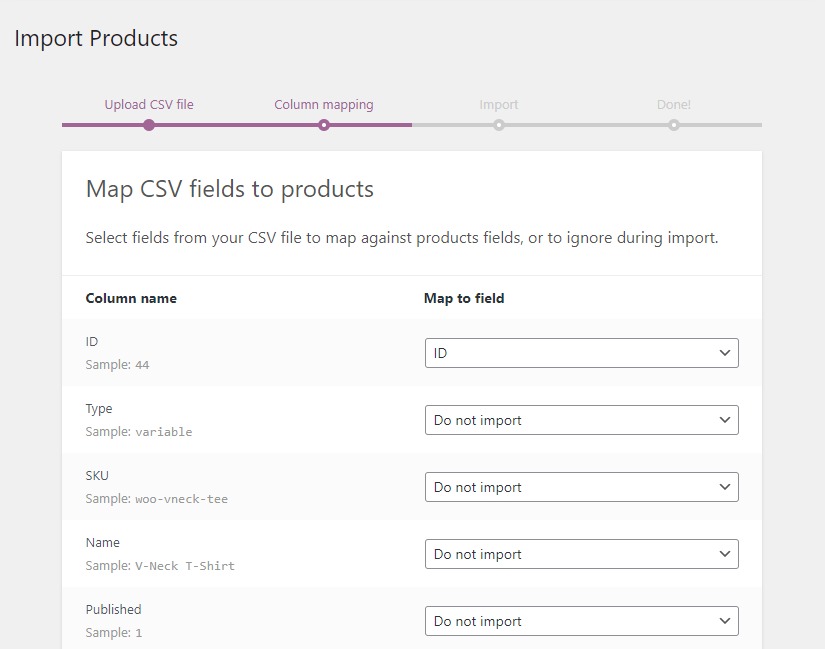Image resolution: width=825 pixels, height=649 pixels.
Task: Click the V-Neck T-Shirt sample text
Action: [185, 566]
